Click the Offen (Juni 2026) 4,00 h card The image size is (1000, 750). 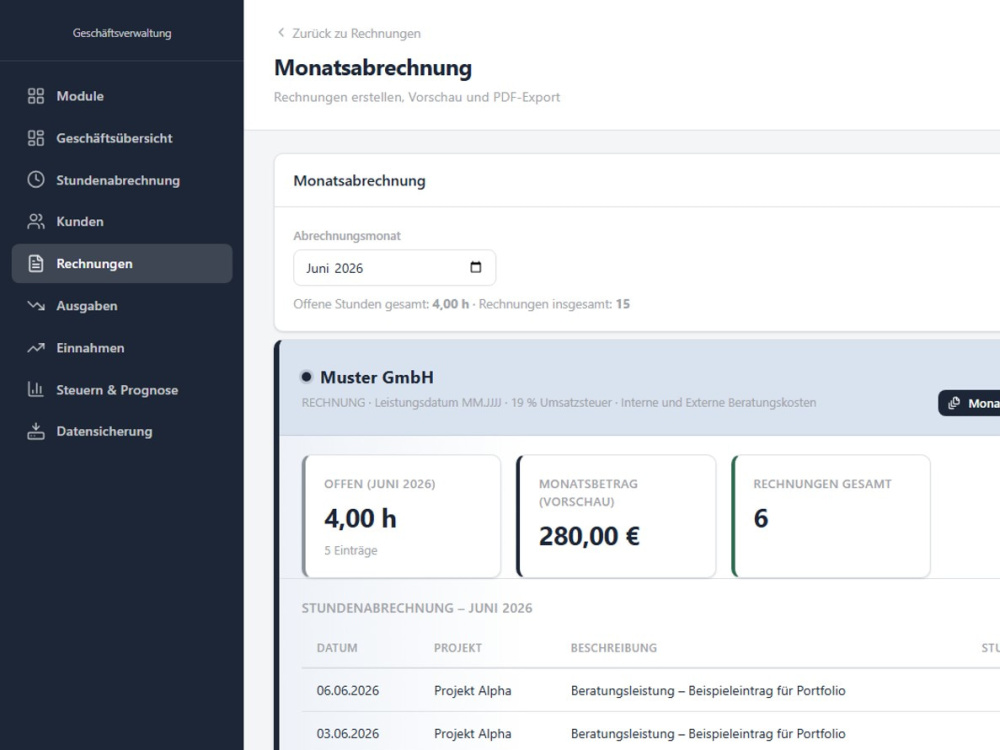click(401, 516)
